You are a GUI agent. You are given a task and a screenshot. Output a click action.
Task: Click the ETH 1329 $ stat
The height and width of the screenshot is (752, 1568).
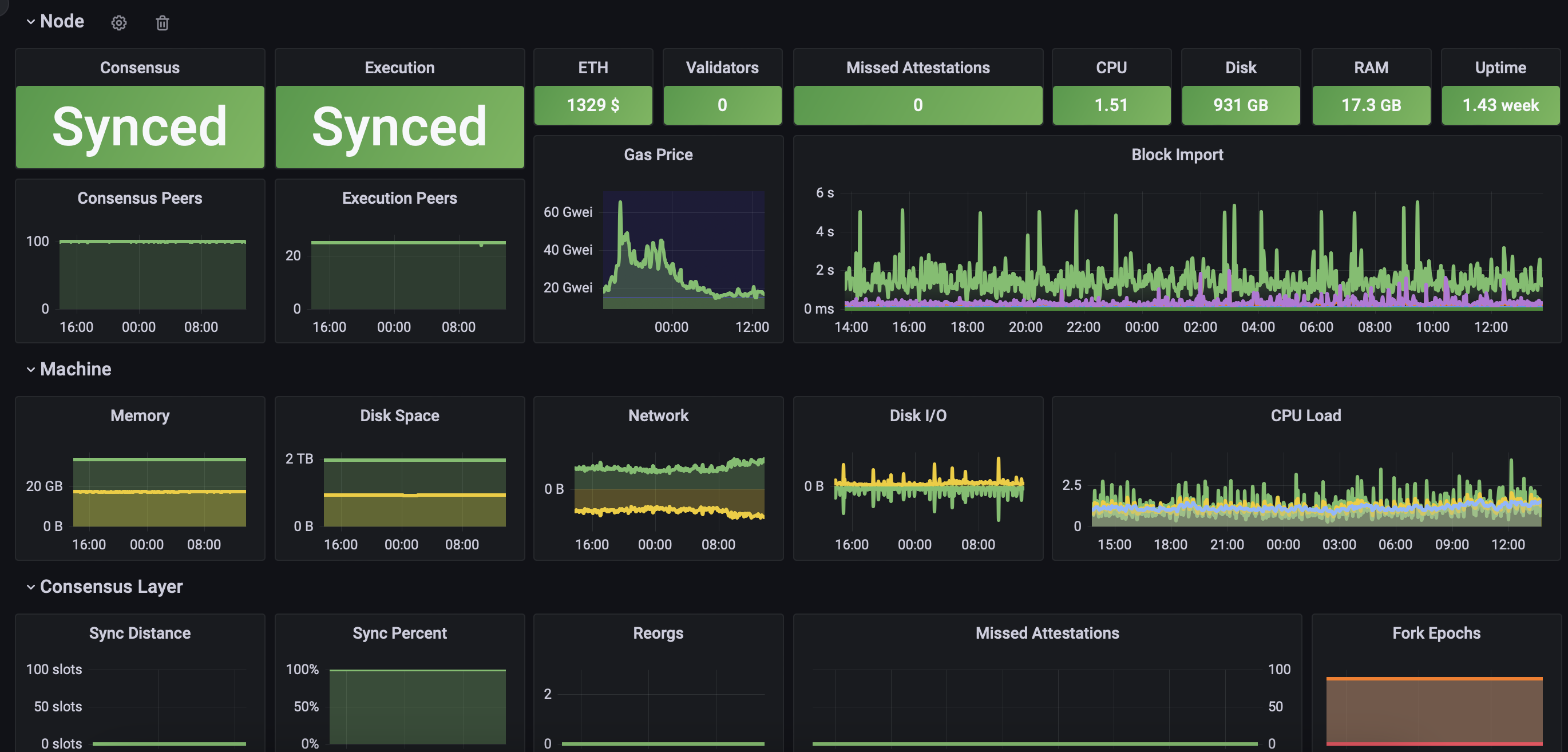pos(593,105)
